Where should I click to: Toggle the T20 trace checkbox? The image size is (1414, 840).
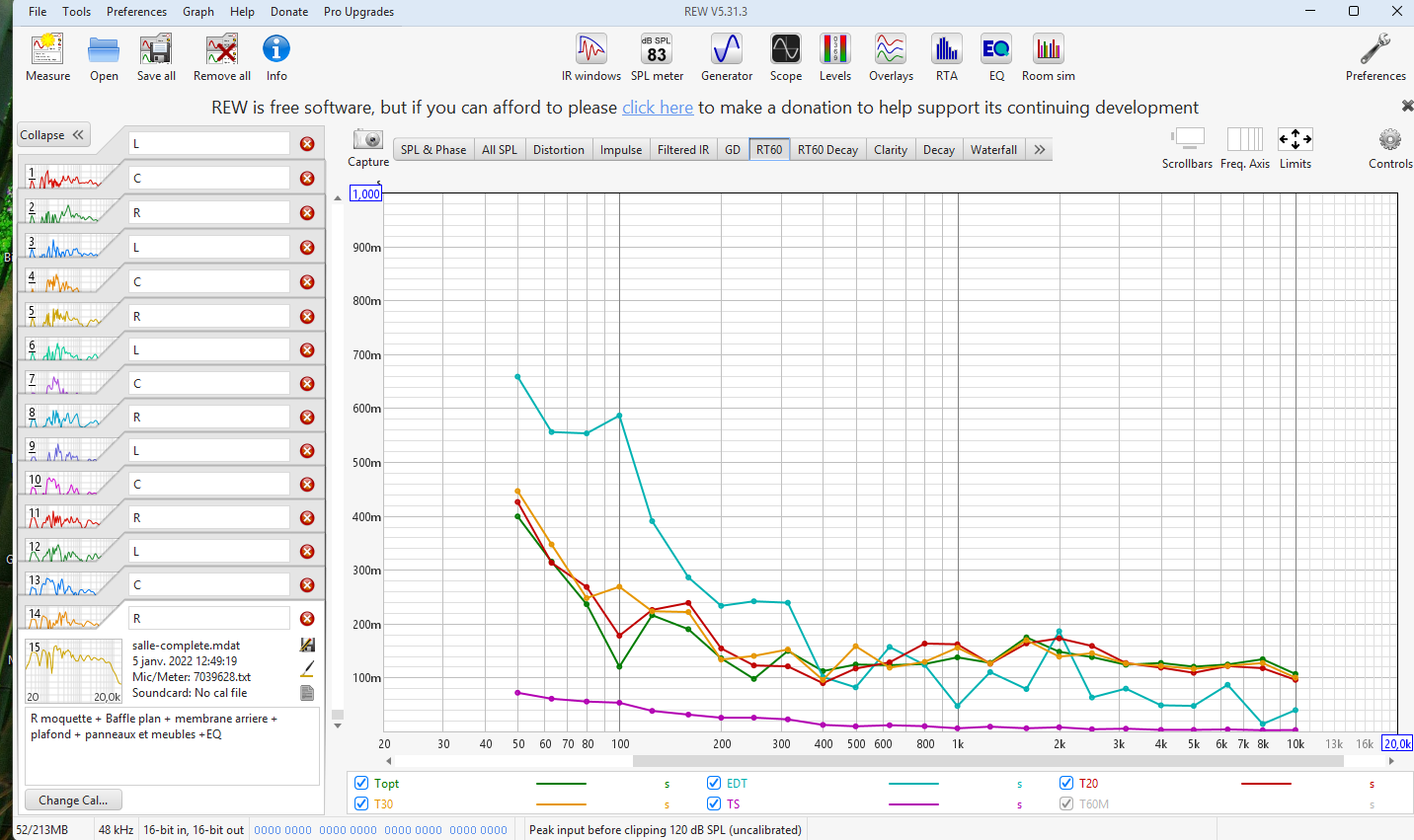tap(1066, 784)
